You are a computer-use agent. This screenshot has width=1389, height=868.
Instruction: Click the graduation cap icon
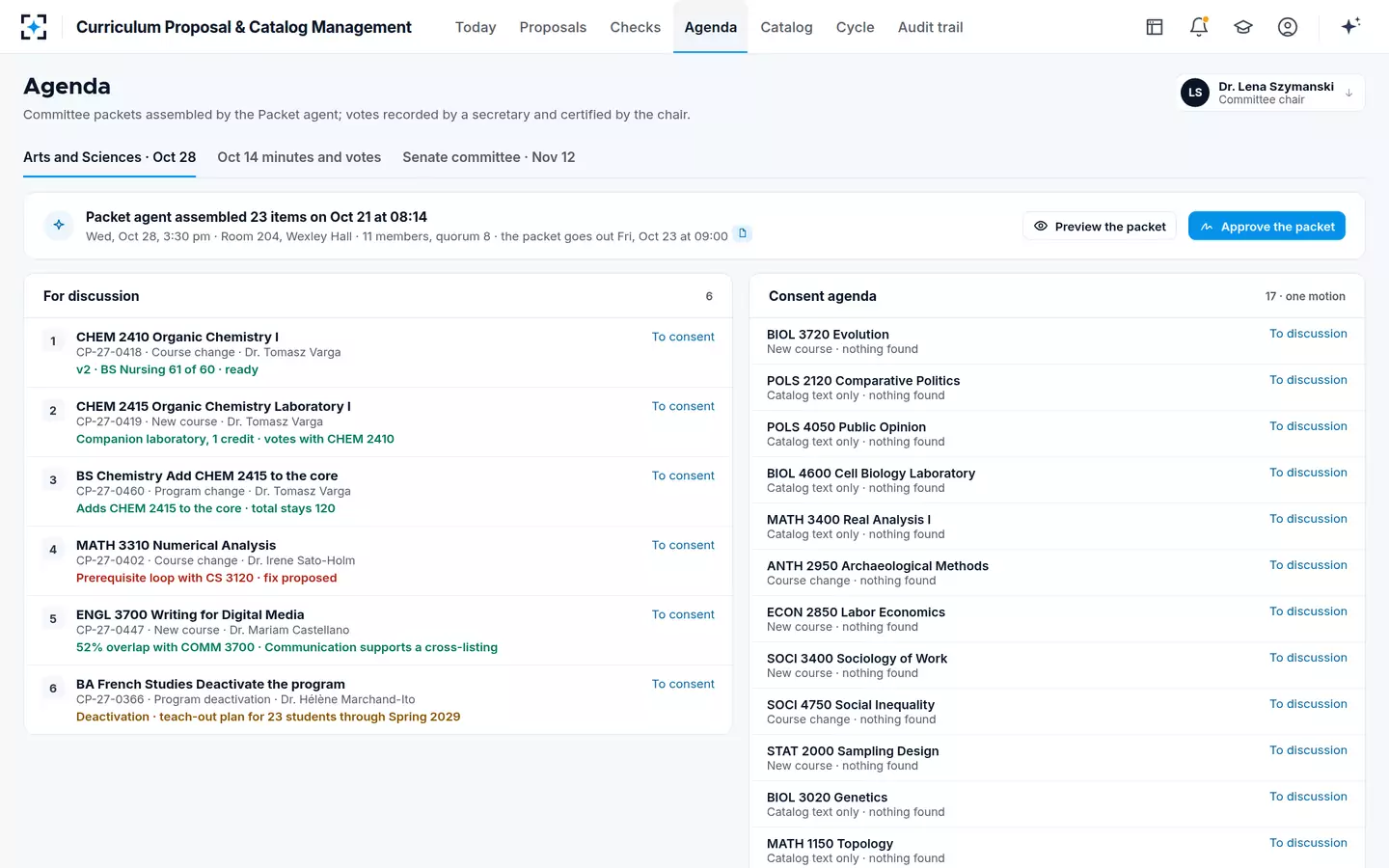tap(1243, 27)
